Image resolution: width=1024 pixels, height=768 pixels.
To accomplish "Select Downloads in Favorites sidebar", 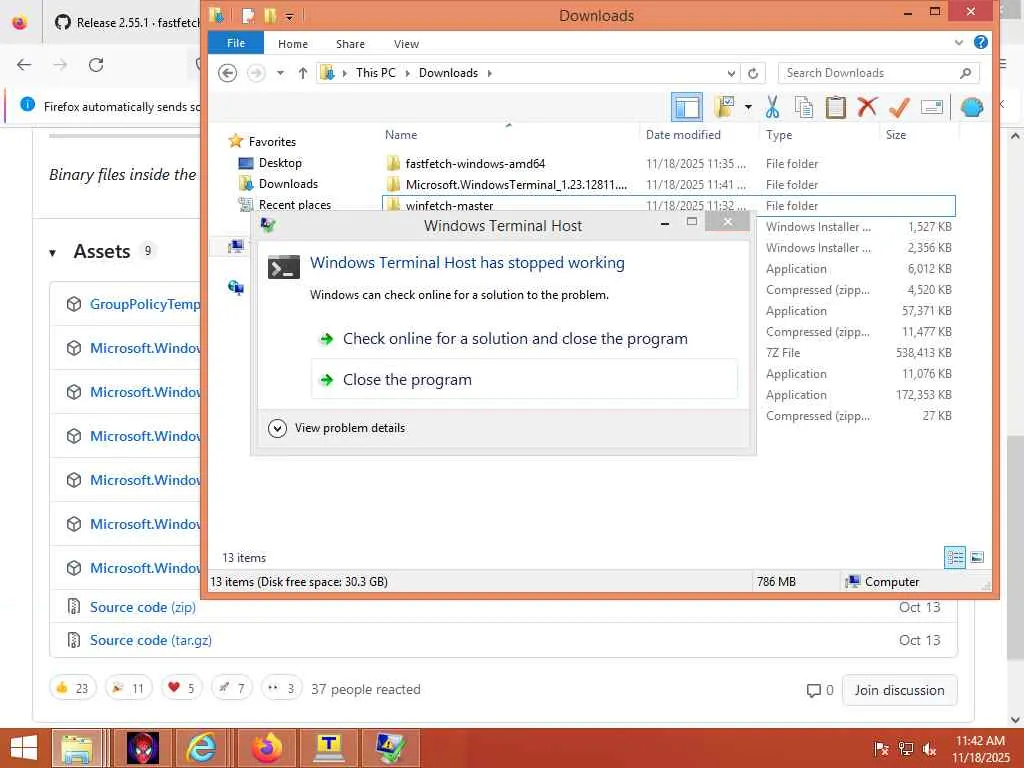I will [288, 184].
